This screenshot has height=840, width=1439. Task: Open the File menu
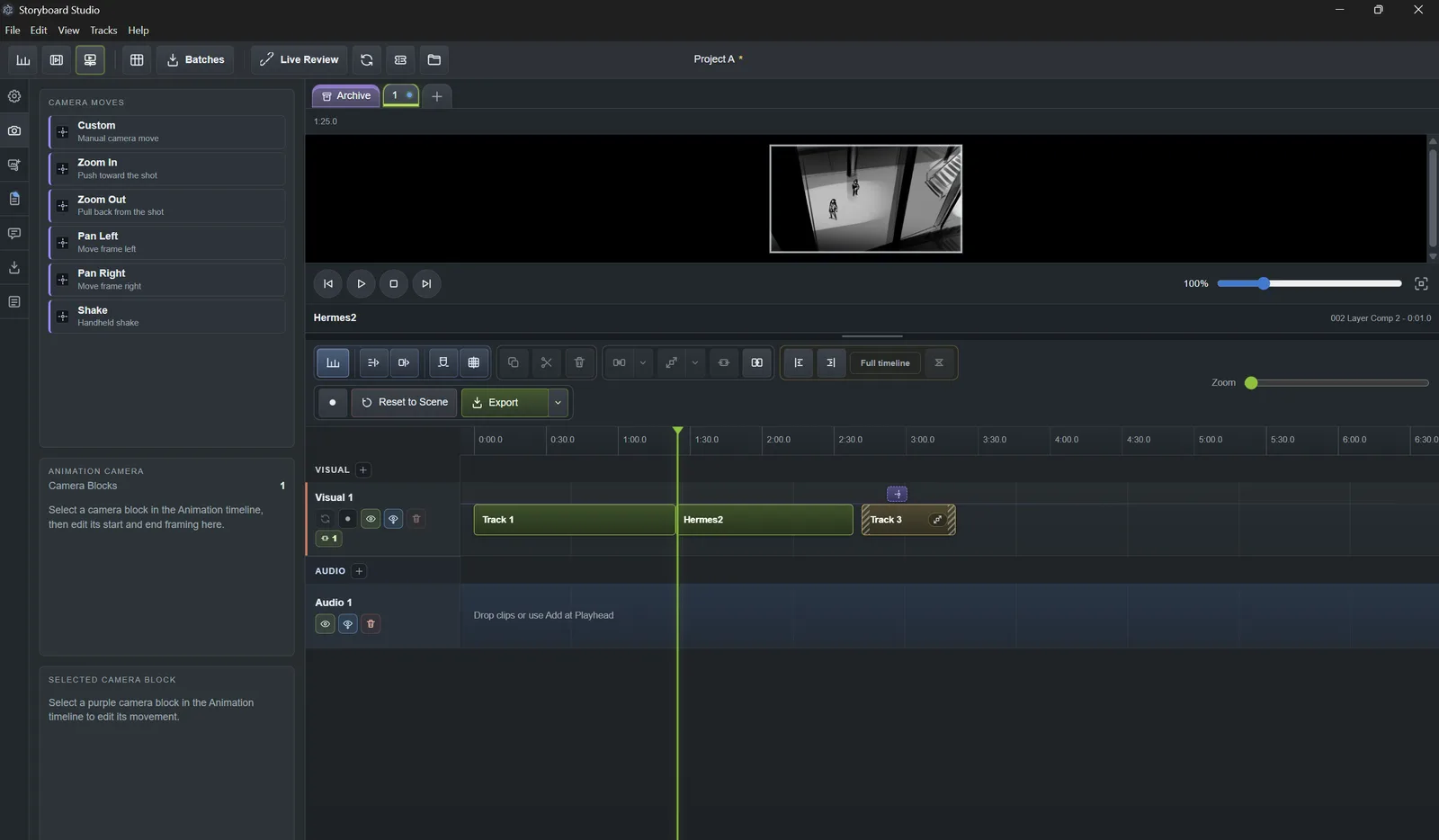(x=13, y=31)
